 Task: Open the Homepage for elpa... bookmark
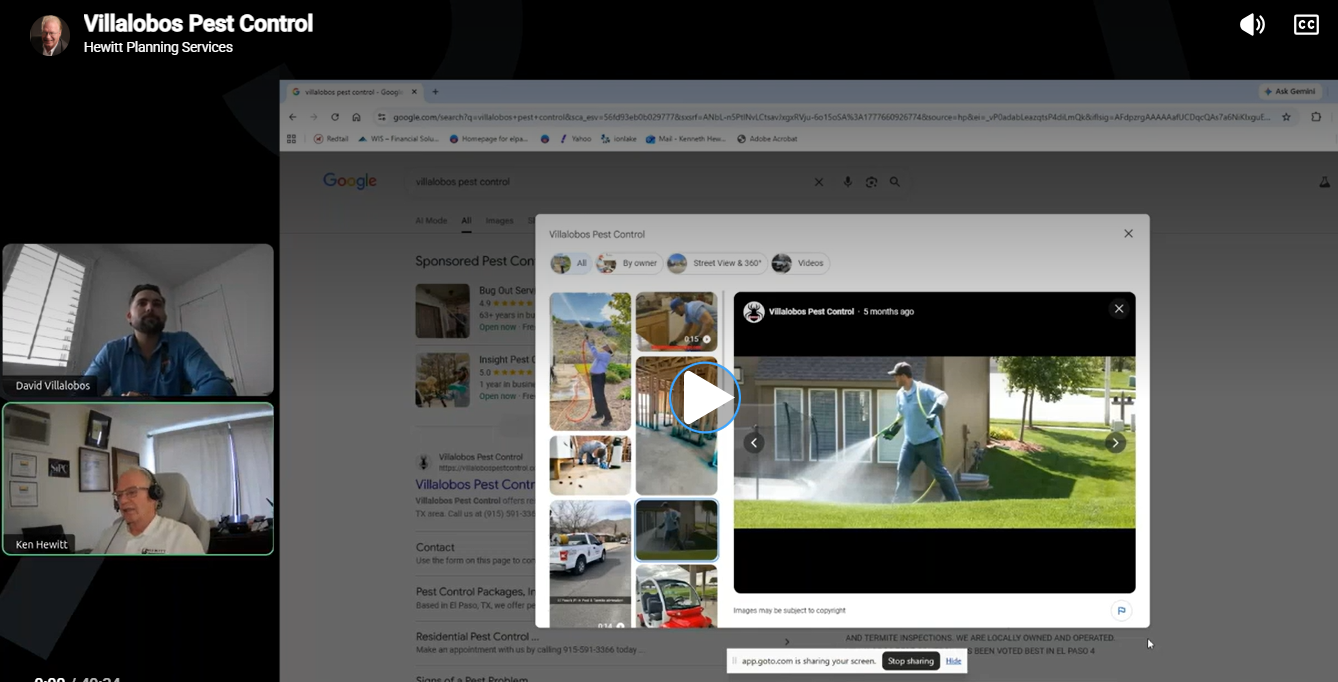pos(490,139)
